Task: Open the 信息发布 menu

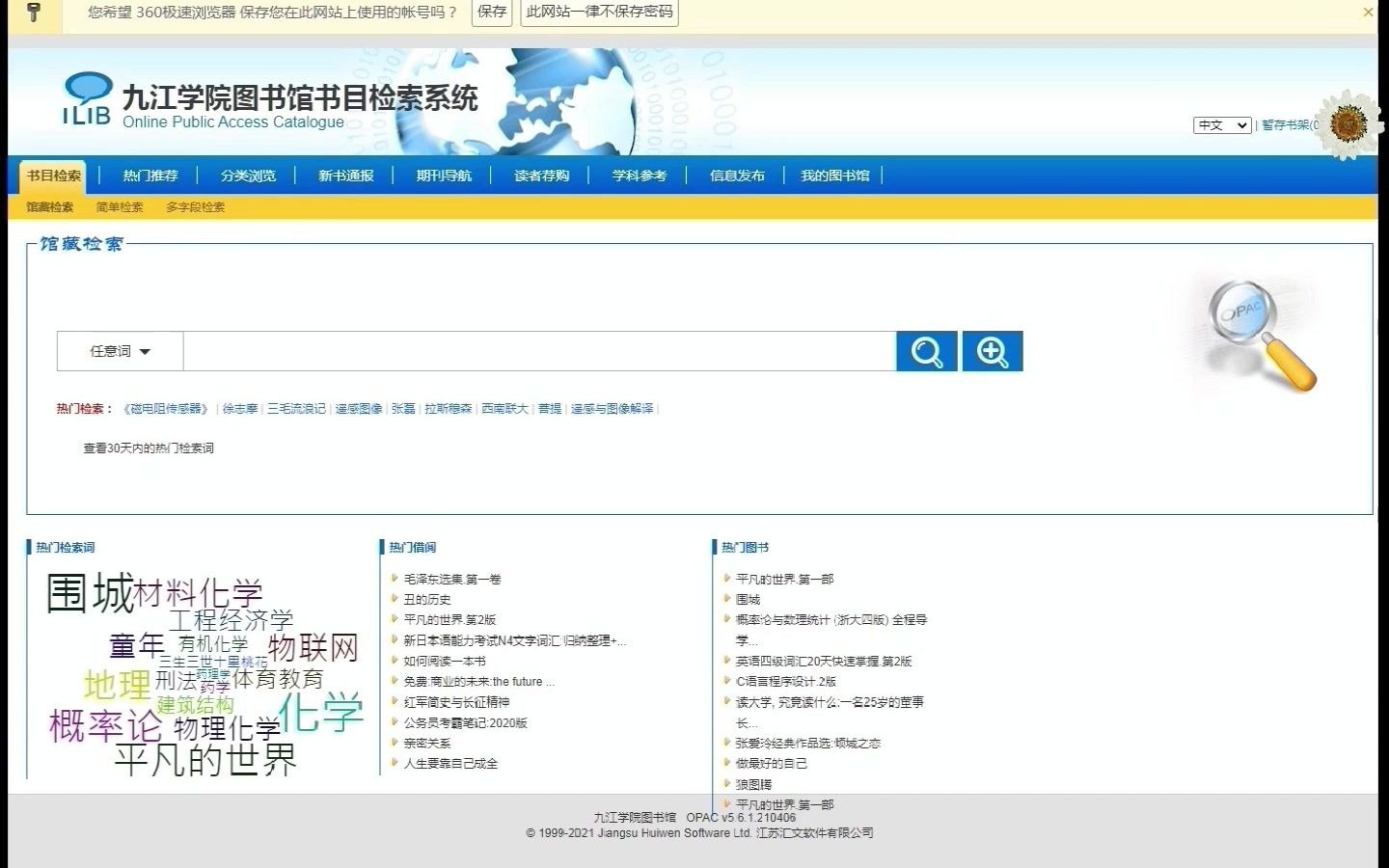Action: 737,176
